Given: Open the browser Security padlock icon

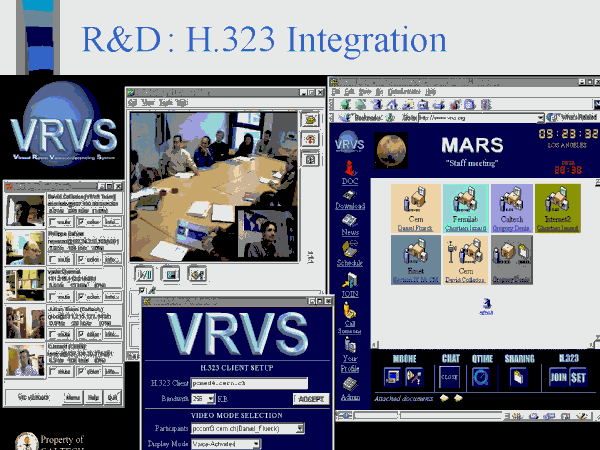Looking at the screenshot, I should click(x=455, y=104).
